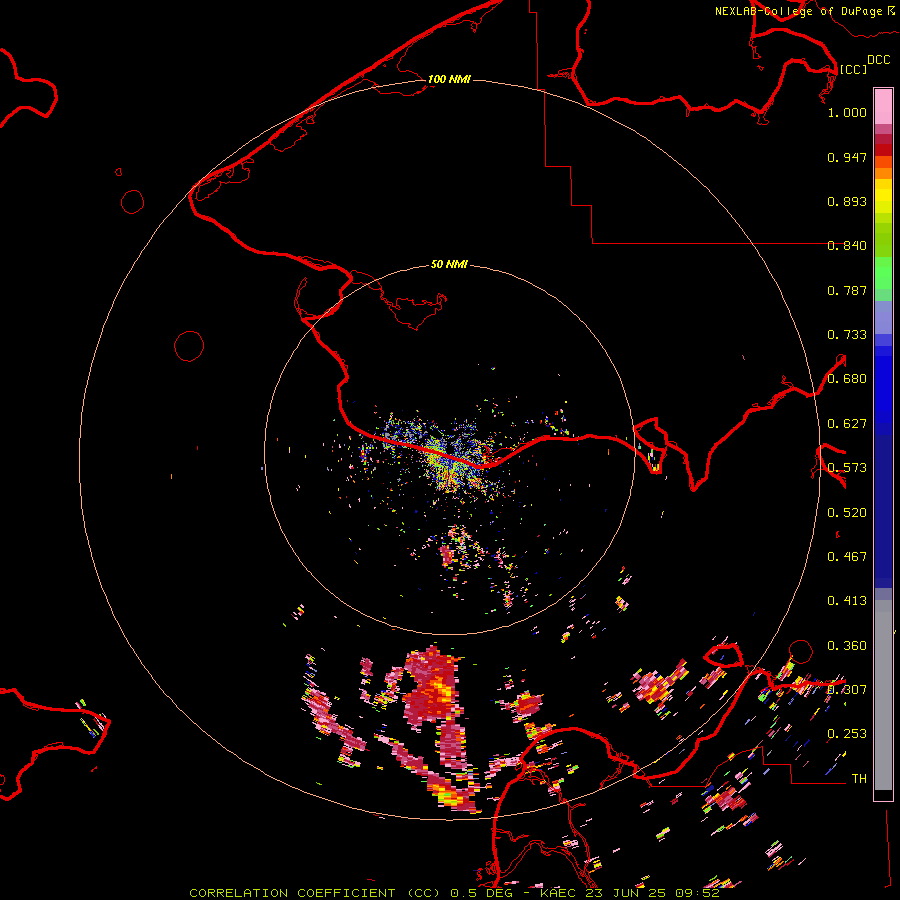The width and height of the screenshot is (900, 900).
Task: Click the 0.413 scale value
Action: [x=847, y=601]
